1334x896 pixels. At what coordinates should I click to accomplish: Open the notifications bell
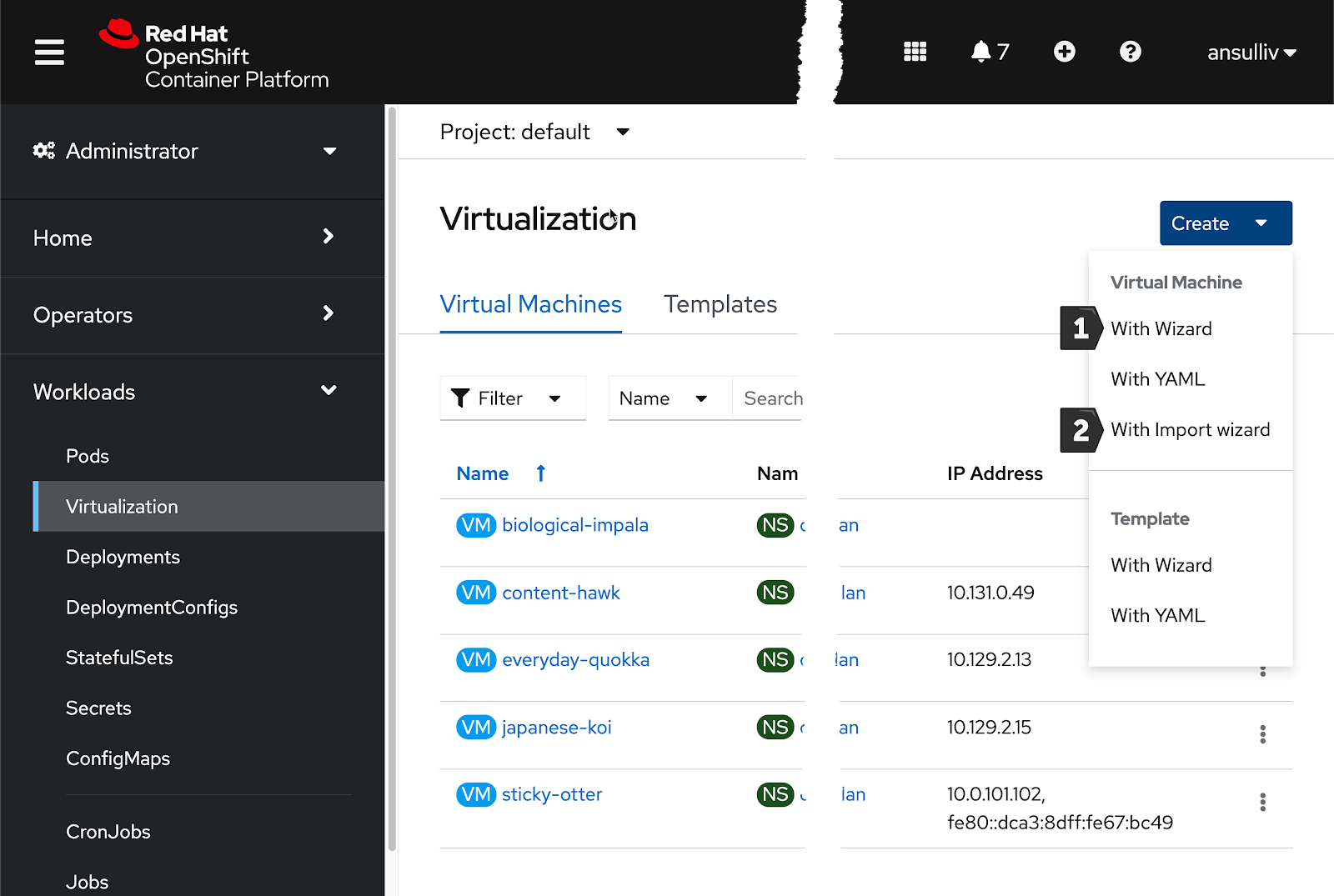[981, 53]
